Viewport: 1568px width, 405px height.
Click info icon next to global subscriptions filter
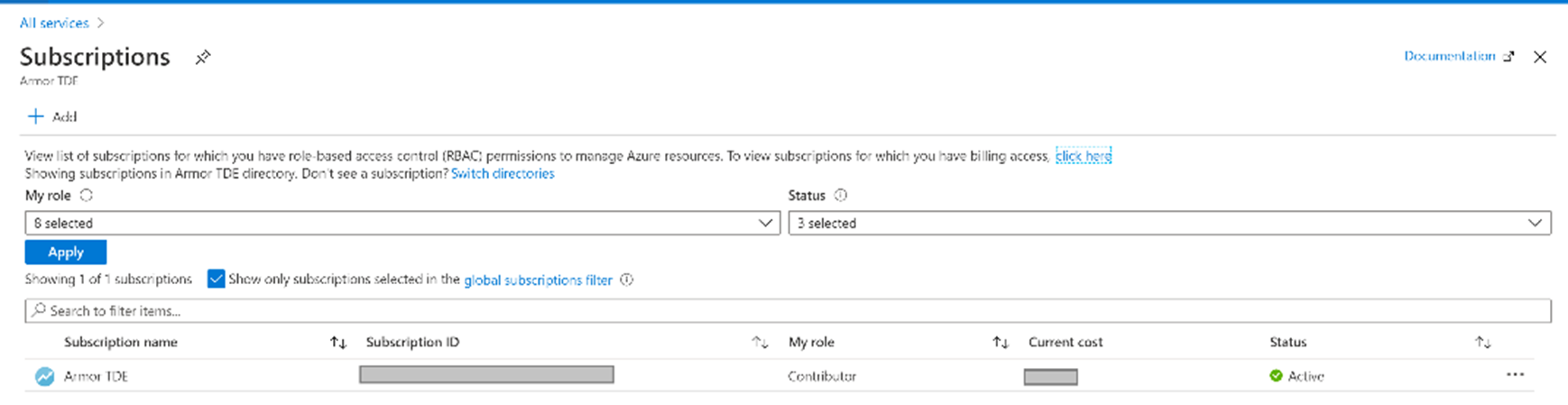(627, 280)
